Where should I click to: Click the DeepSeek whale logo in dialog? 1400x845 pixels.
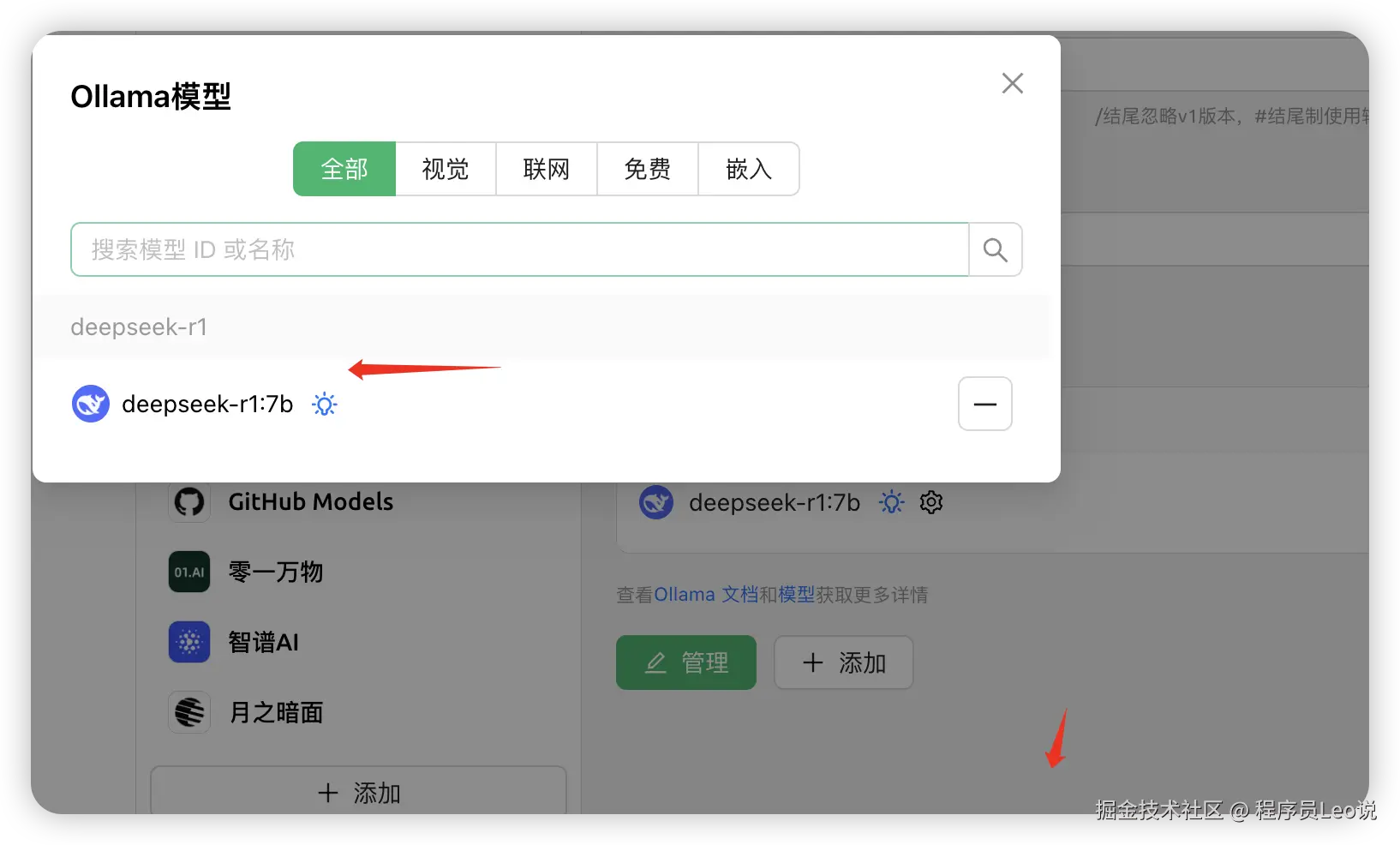[x=91, y=404]
